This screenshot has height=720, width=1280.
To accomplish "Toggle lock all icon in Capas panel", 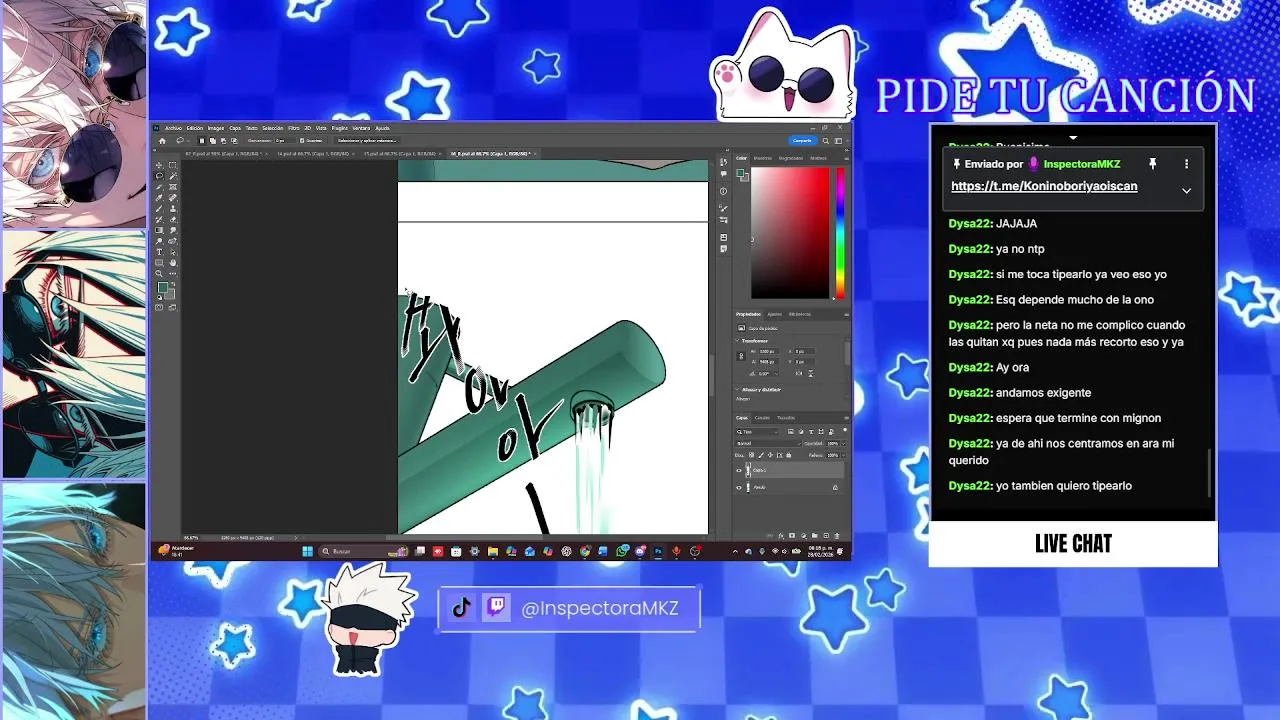I will [x=789, y=455].
